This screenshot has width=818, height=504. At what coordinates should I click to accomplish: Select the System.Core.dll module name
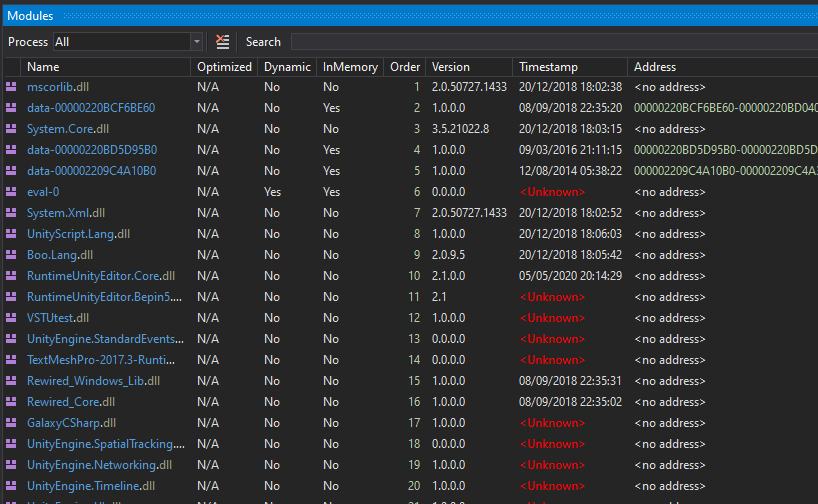click(x=68, y=128)
